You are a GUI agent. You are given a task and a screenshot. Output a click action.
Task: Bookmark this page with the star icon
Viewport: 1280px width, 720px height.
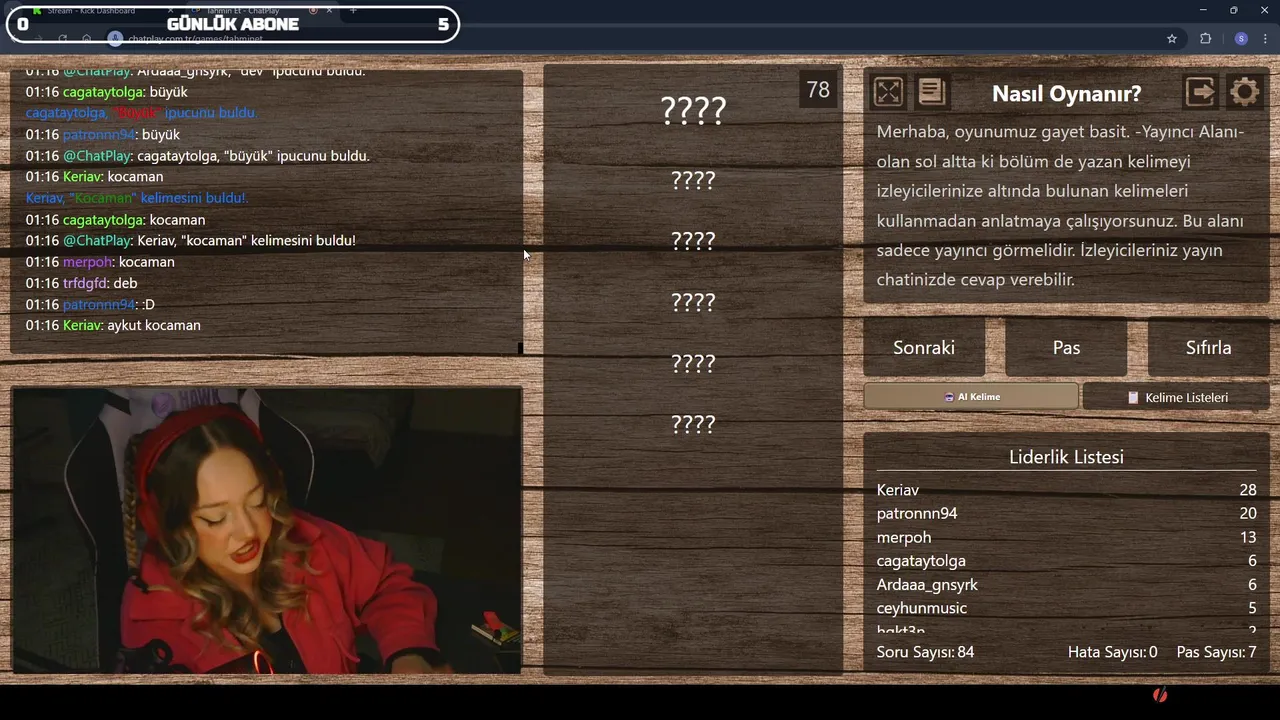tap(1172, 38)
